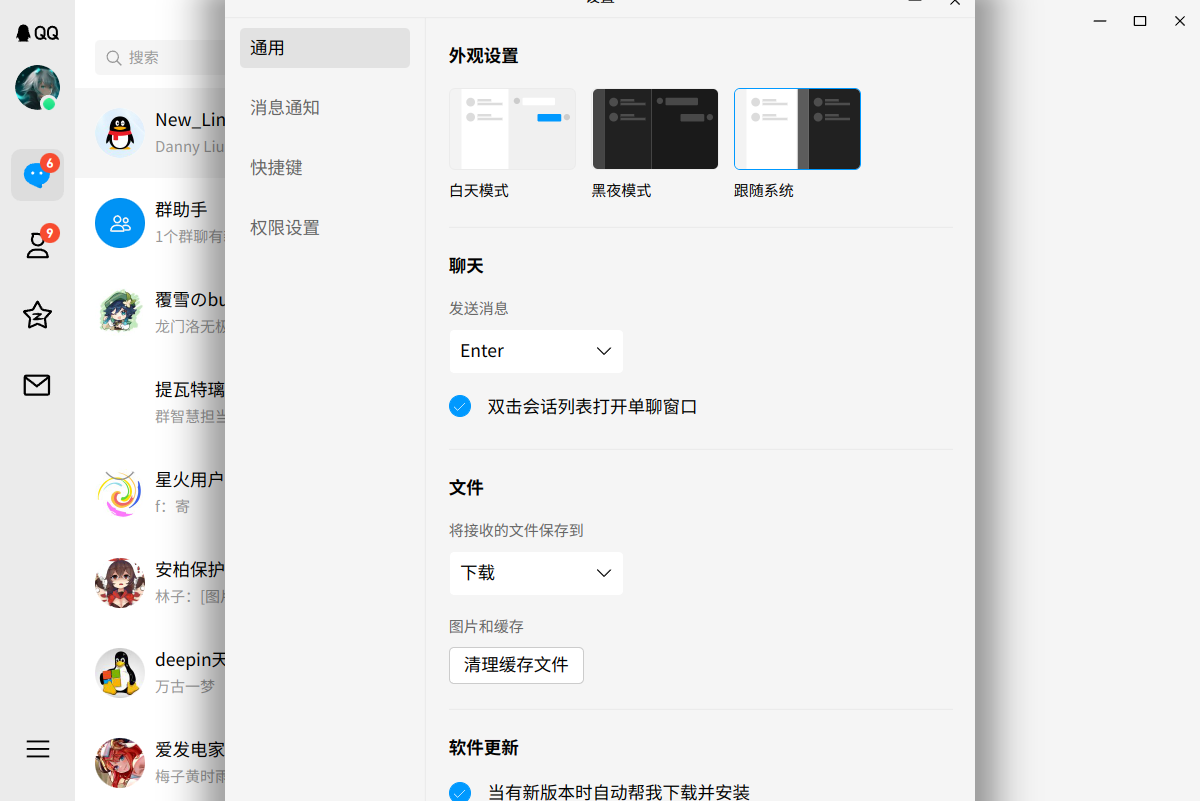This screenshot has height=801, width=1200.
Task: Switch to the 消息通知 settings tab
Action: click(284, 107)
